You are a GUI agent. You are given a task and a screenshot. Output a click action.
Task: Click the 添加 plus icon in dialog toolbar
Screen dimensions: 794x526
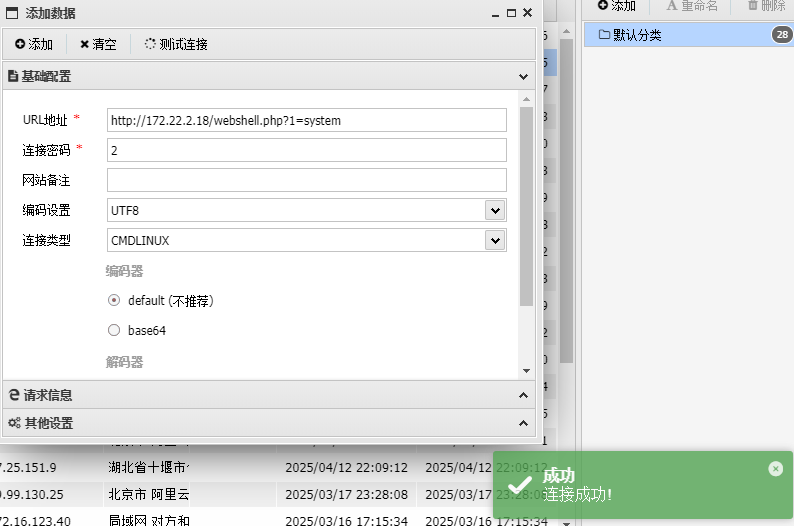click(x=20, y=45)
